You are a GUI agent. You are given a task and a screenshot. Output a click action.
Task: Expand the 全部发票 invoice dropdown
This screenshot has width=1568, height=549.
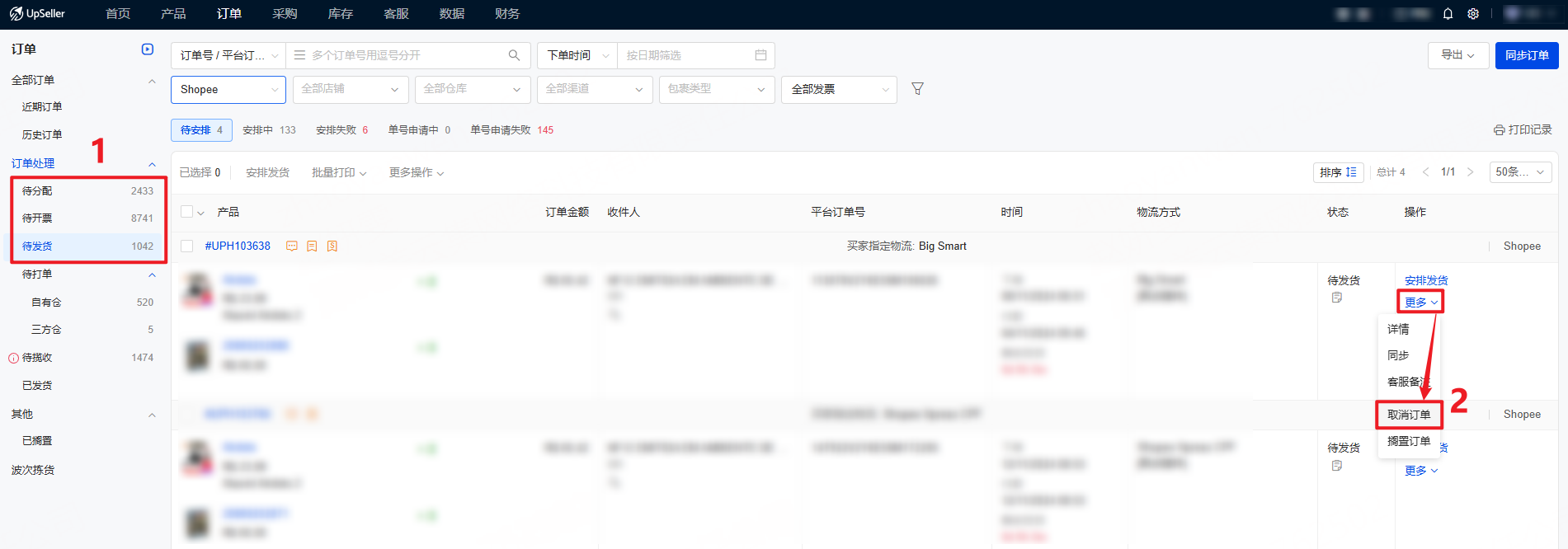[838, 90]
